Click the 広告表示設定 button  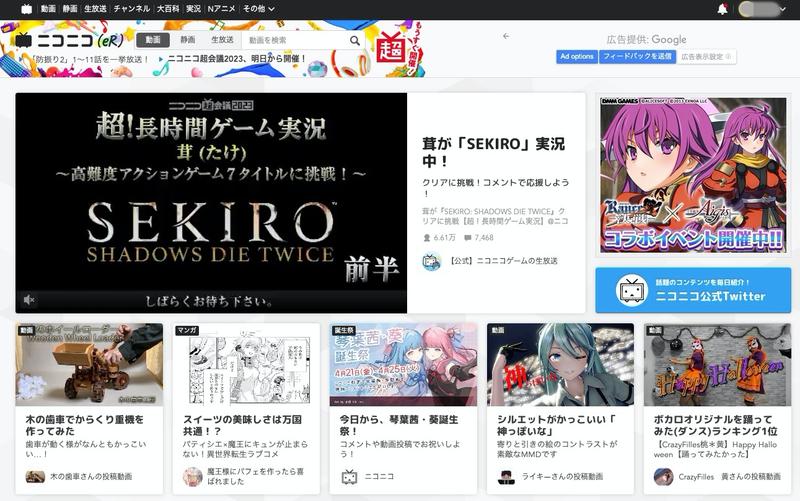(707, 57)
